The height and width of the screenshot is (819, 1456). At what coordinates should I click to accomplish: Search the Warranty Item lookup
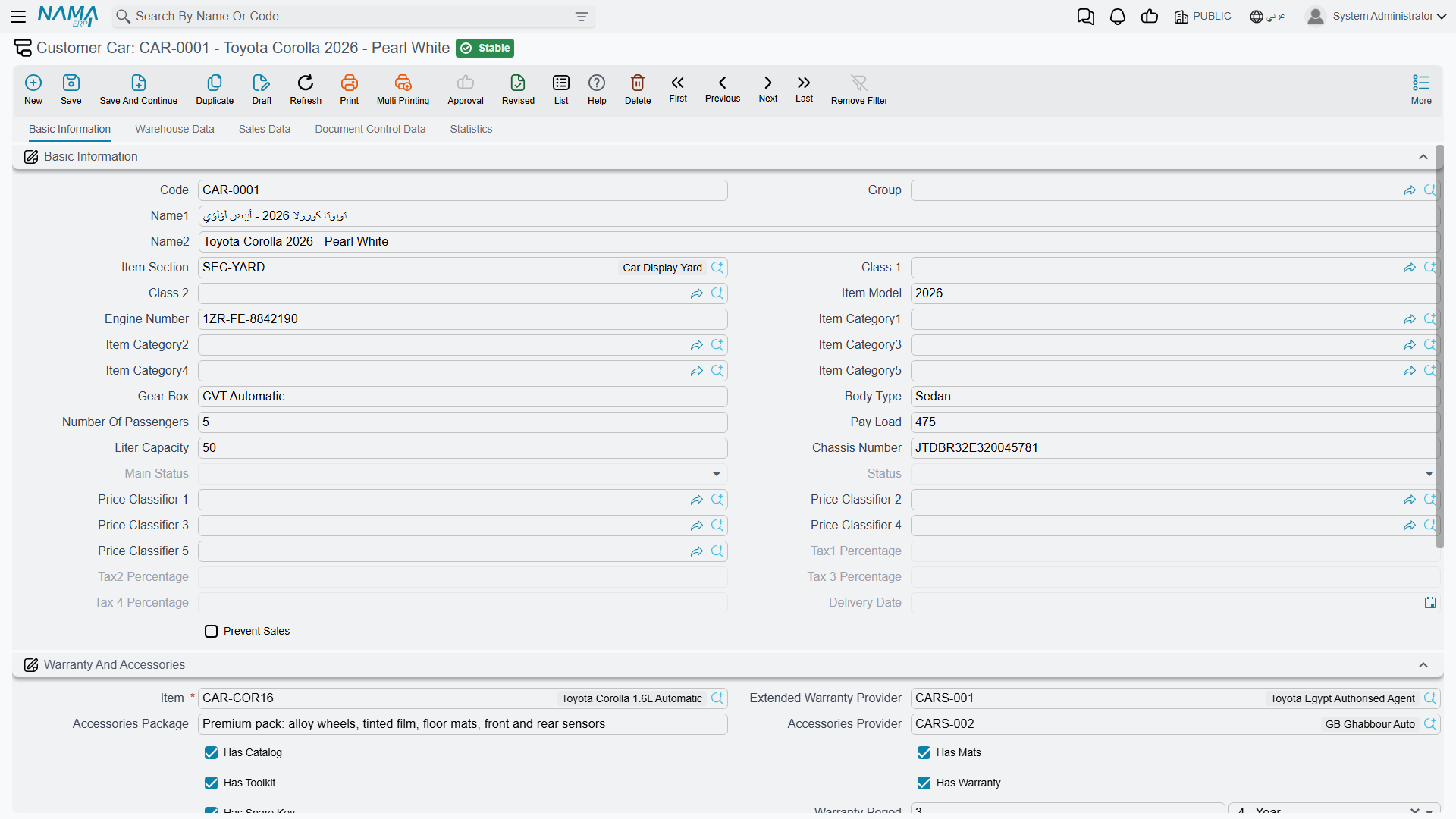[717, 698]
